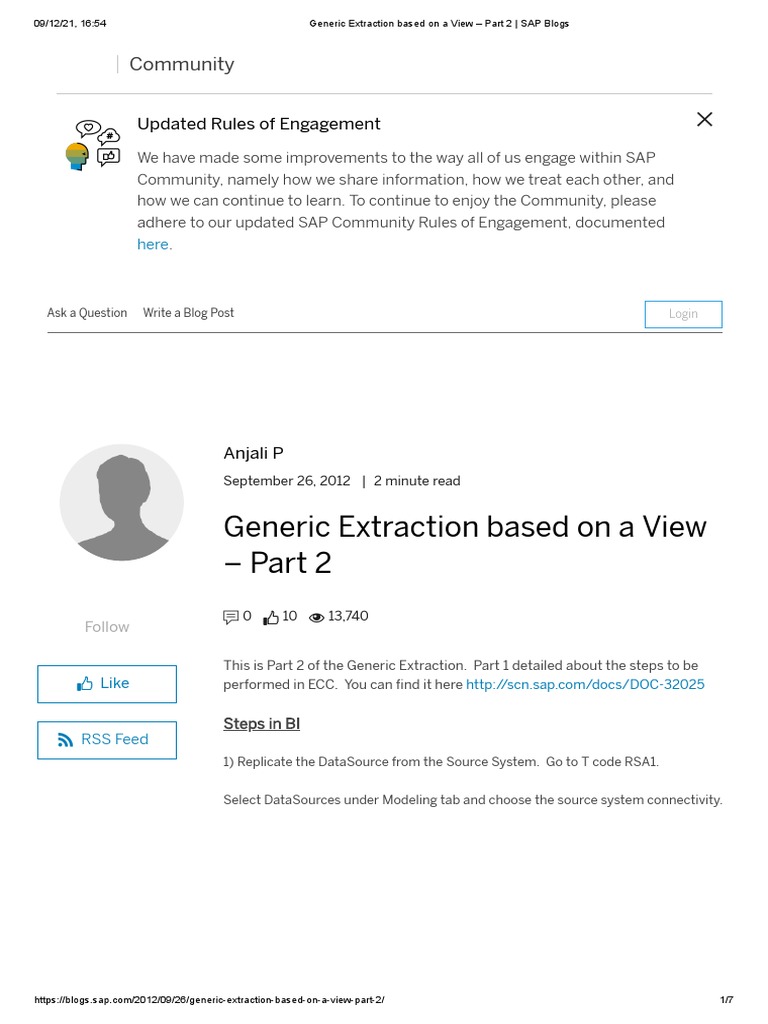Open the scn.sap.com DOC-32025 link
Viewport: 768px width, 1024px height.
click(585, 685)
